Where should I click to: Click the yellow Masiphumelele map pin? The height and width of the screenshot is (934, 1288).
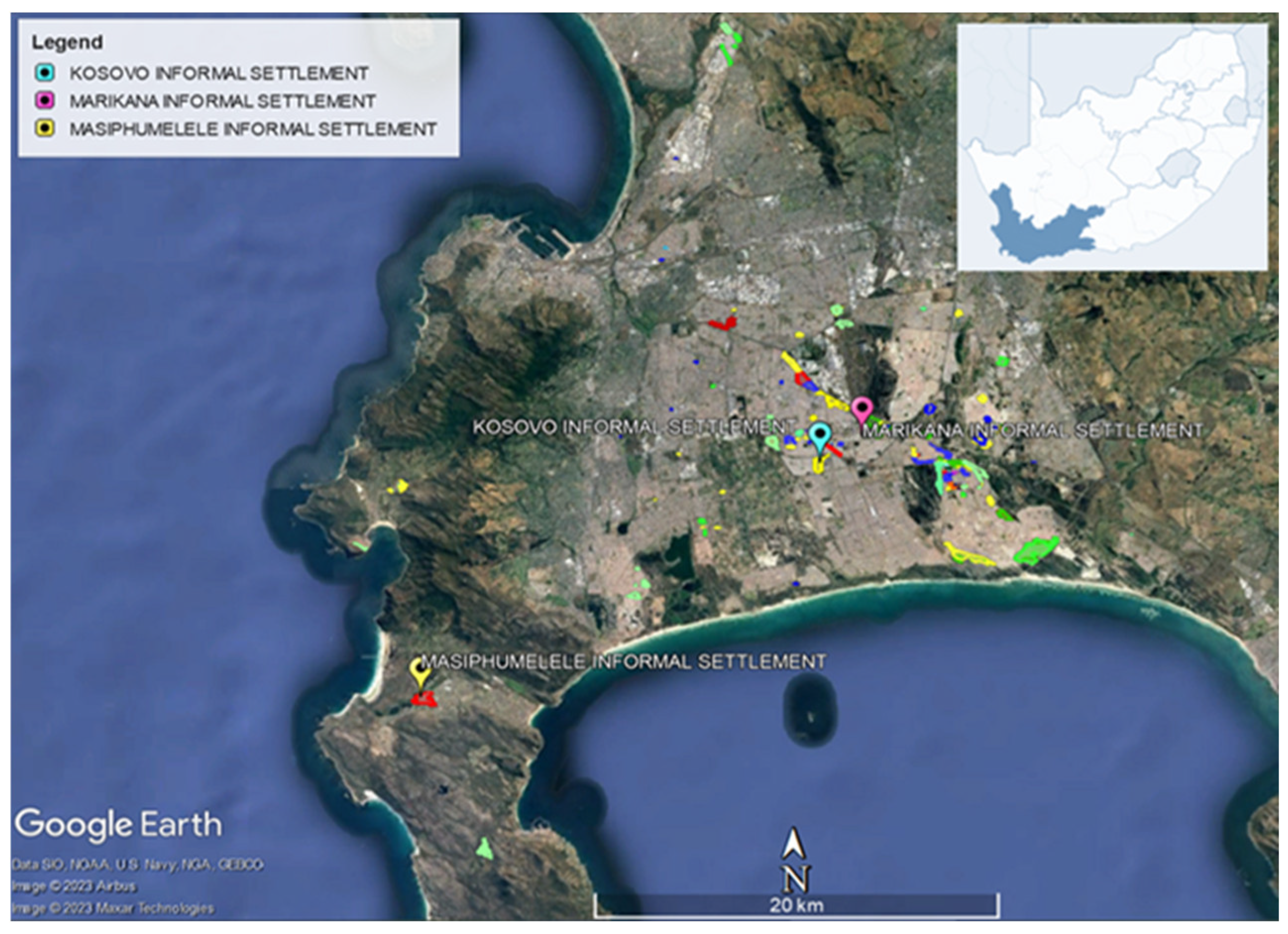point(420,671)
